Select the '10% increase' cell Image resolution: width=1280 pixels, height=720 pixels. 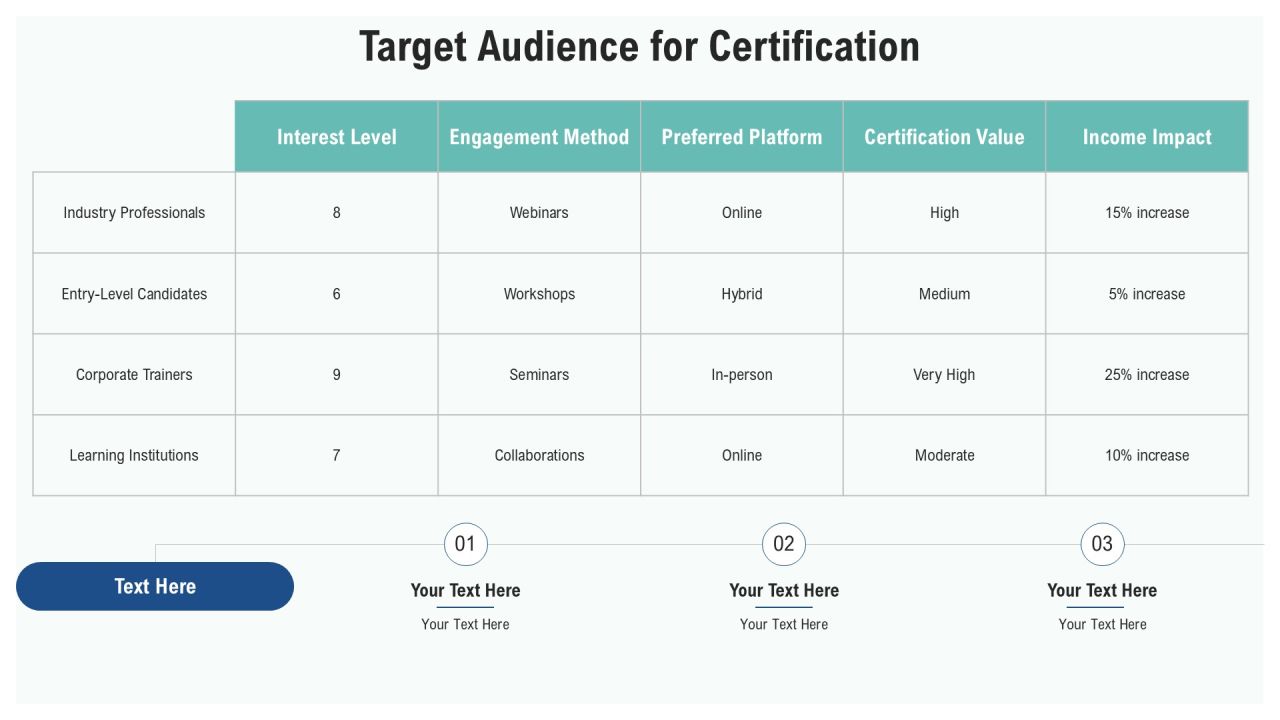point(1147,455)
